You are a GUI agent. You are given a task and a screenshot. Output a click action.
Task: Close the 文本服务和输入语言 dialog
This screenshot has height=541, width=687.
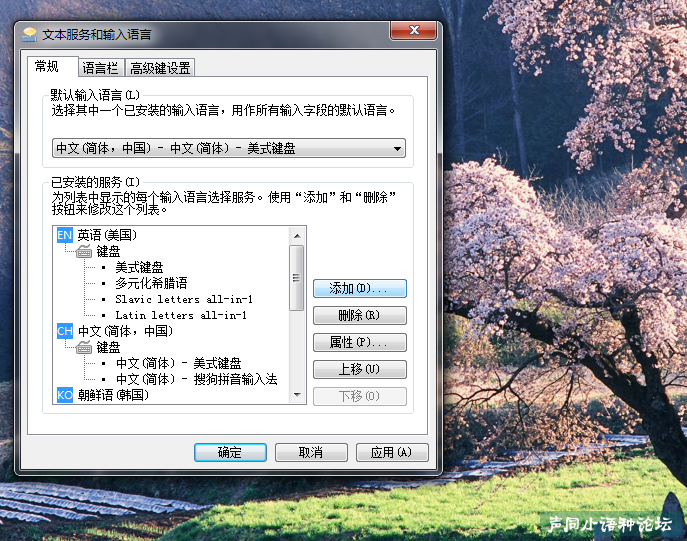pos(413,30)
